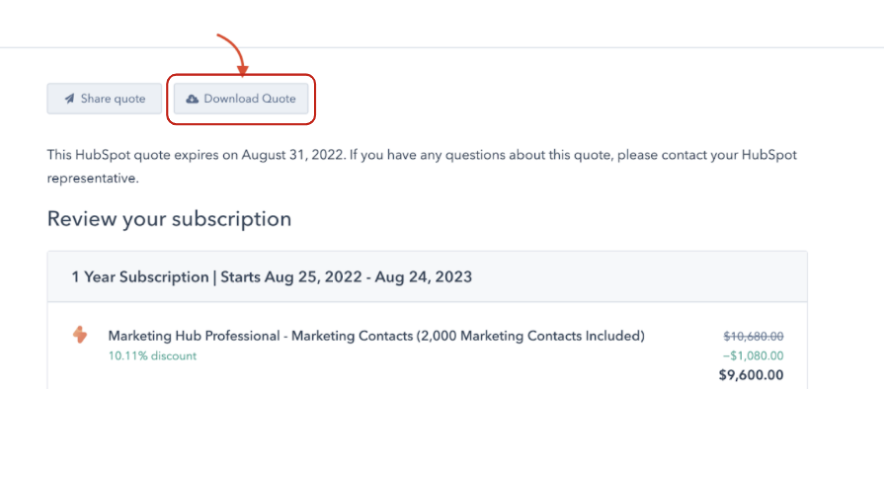Click the -$1,080.00 discount amount
The height and width of the screenshot is (494, 890).
pyautogui.click(x=753, y=356)
